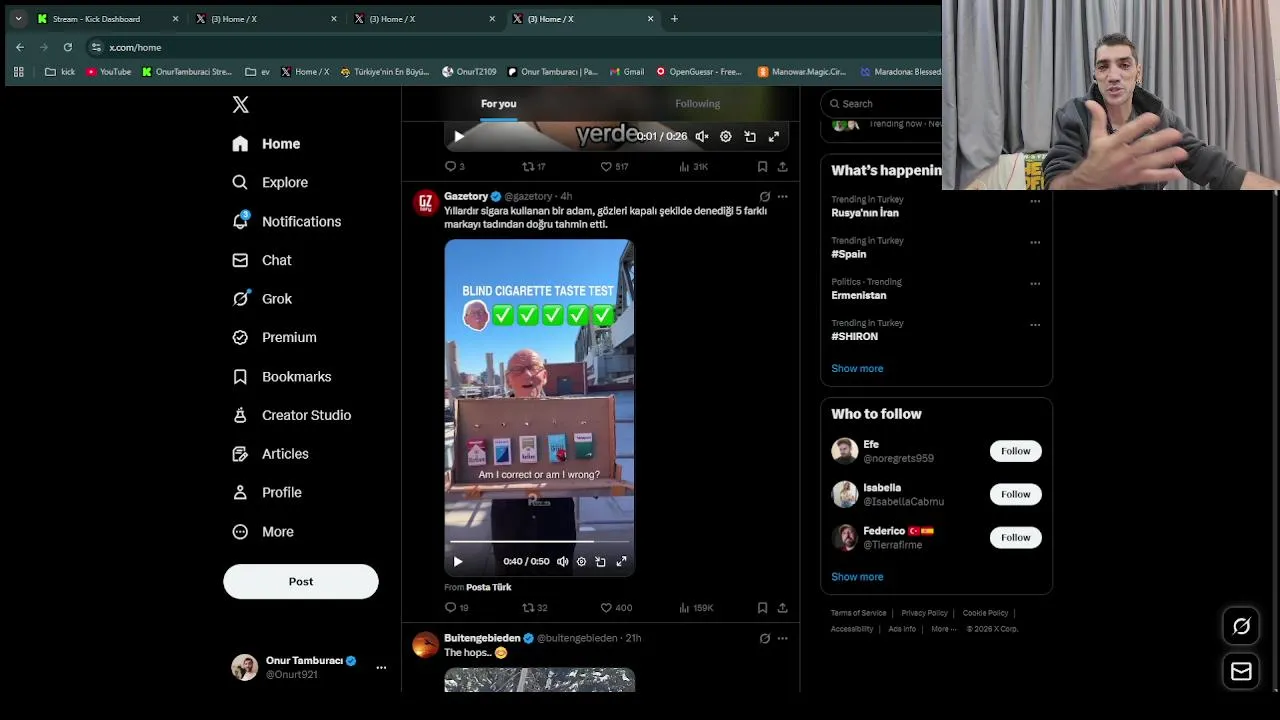Switch to Stream - Kick Dashboard browser tab
1280x720 pixels.
pyautogui.click(x=108, y=19)
